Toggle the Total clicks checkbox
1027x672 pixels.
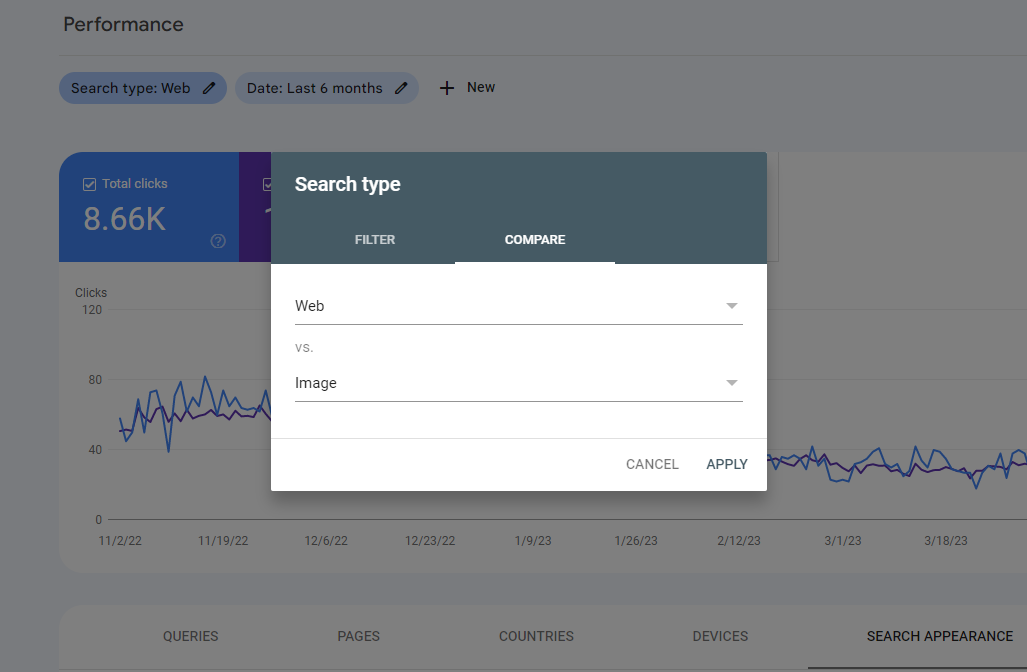click(x=89, y=184)
